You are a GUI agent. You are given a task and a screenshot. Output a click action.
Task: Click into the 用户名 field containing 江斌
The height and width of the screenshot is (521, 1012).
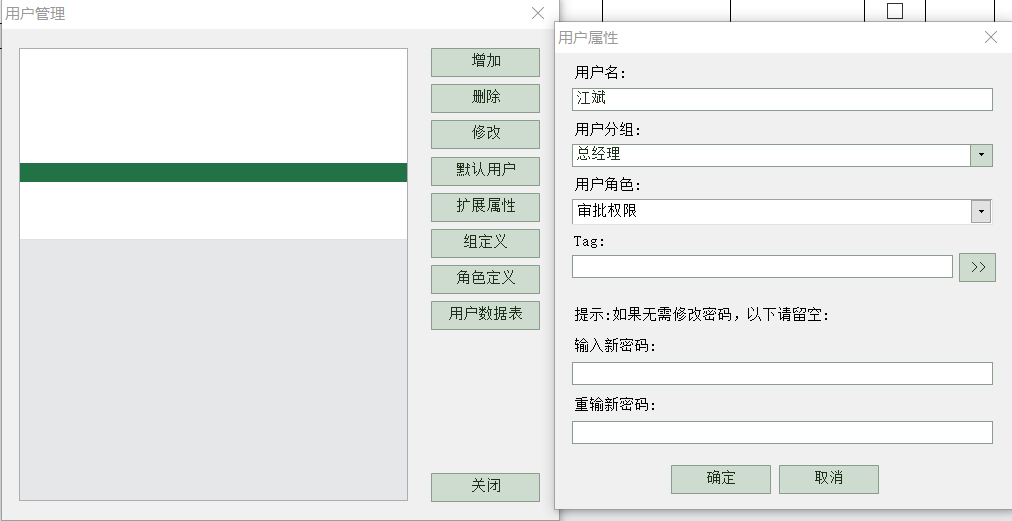(782, 99)
